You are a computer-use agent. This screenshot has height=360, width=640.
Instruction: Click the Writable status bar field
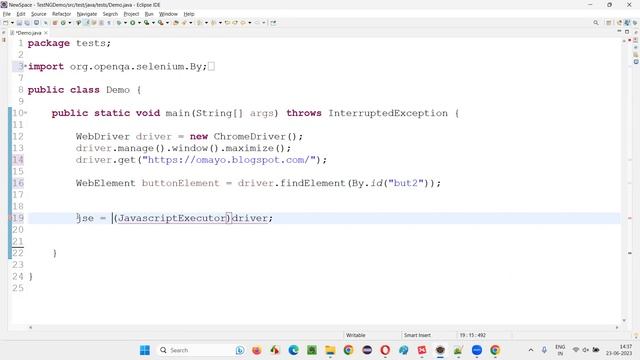click(x=356, y=335)
